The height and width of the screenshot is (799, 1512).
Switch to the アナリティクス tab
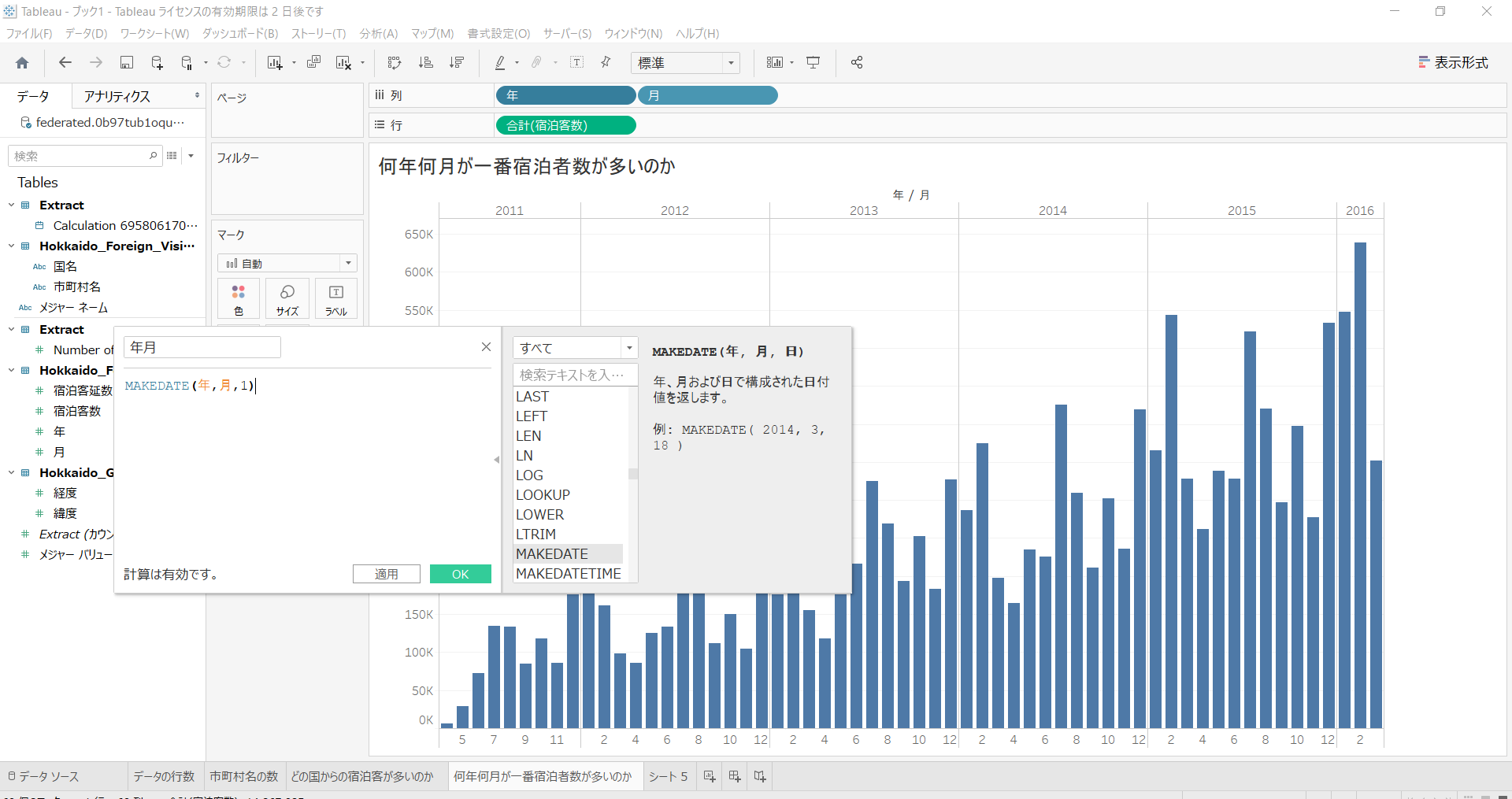117,96
